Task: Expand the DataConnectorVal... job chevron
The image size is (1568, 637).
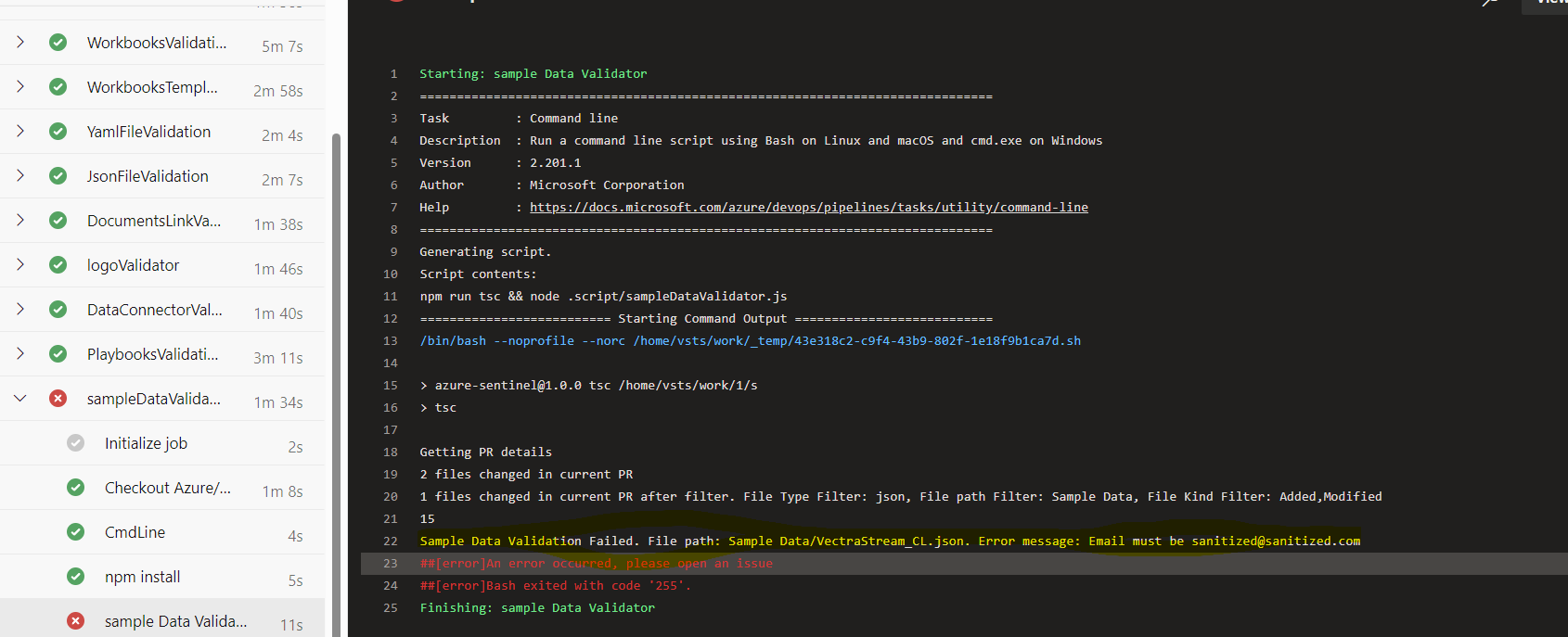Action: tap(20, 309)
